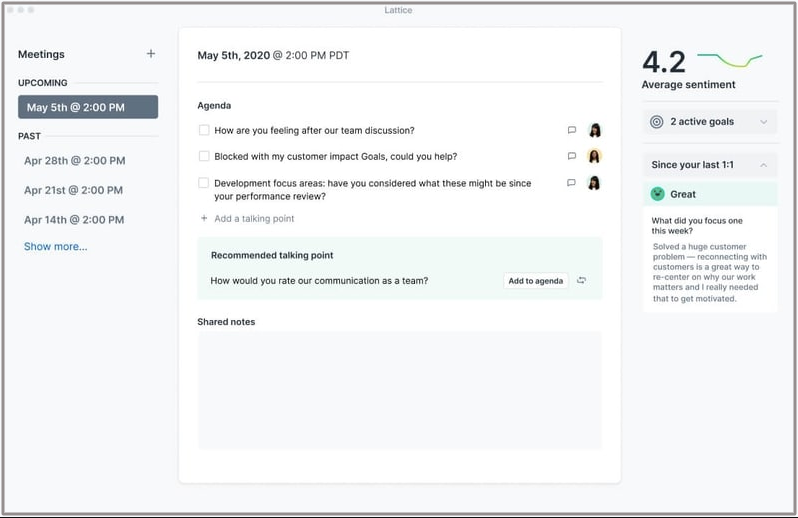Click the May 5th, 2020 meeting header
This screenshot has width=798, height=518.
point(273,55)
